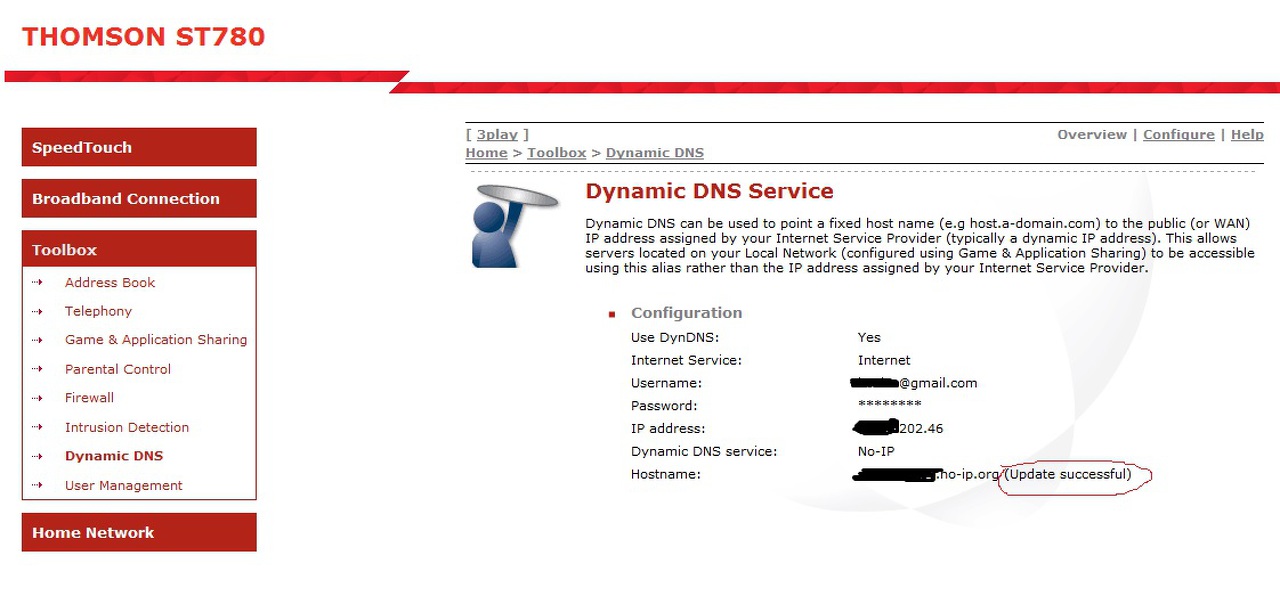Go to Home breadcrumb
The image size is (1280, 596).
point(486,153)
